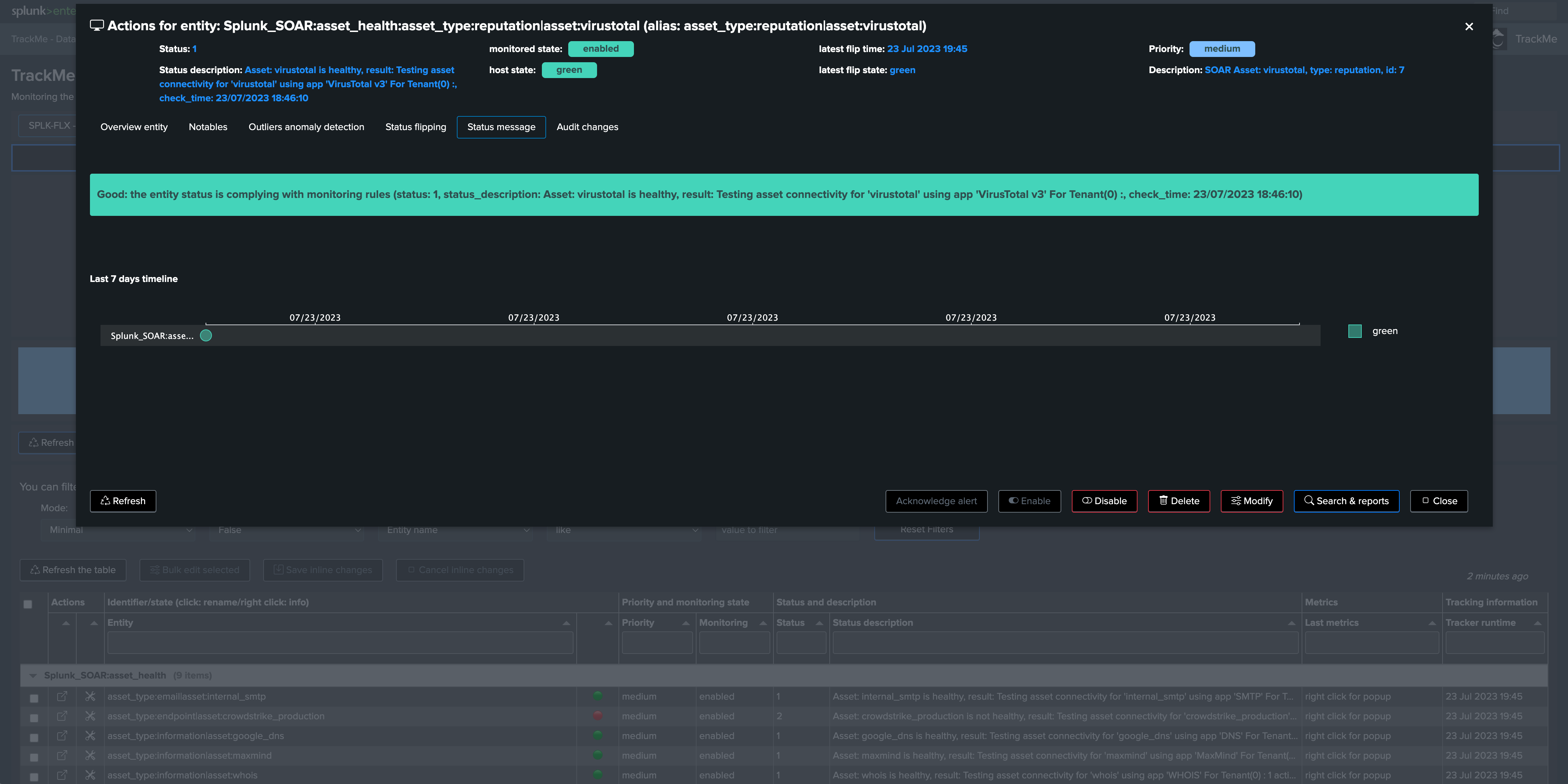Click the Splunk_SOAR:asse... timeline row label
Image resolution: width=1568 pixels, height=784 pixels.
click(152, 336)
